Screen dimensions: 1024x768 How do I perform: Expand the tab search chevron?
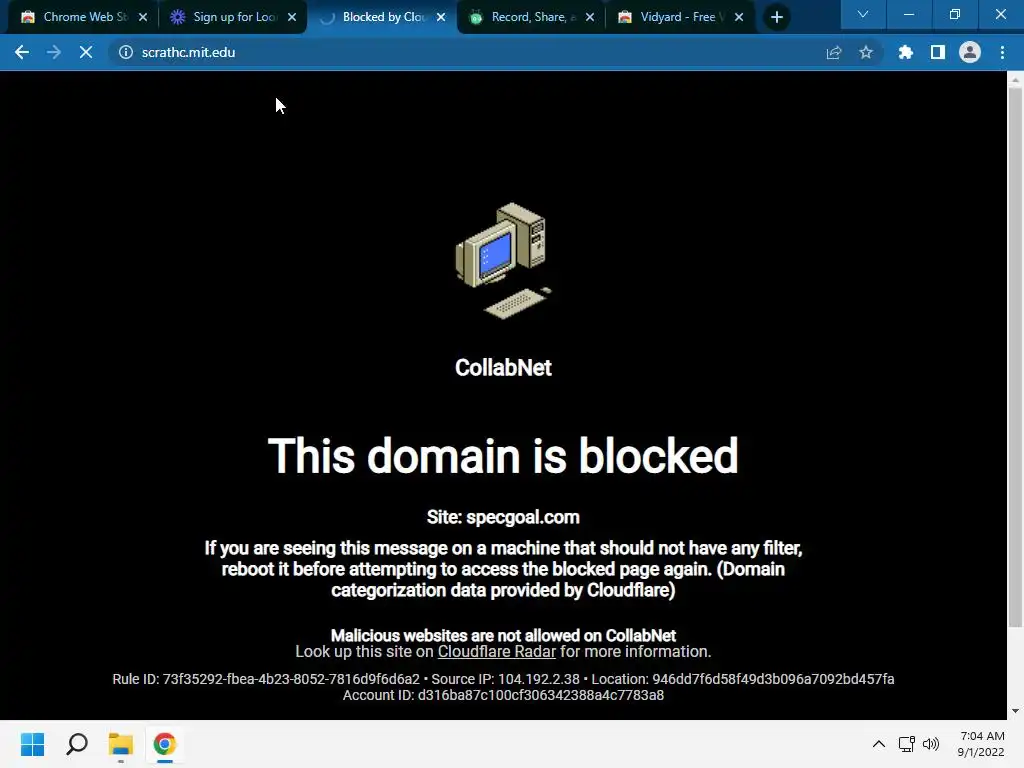[863, 14]
